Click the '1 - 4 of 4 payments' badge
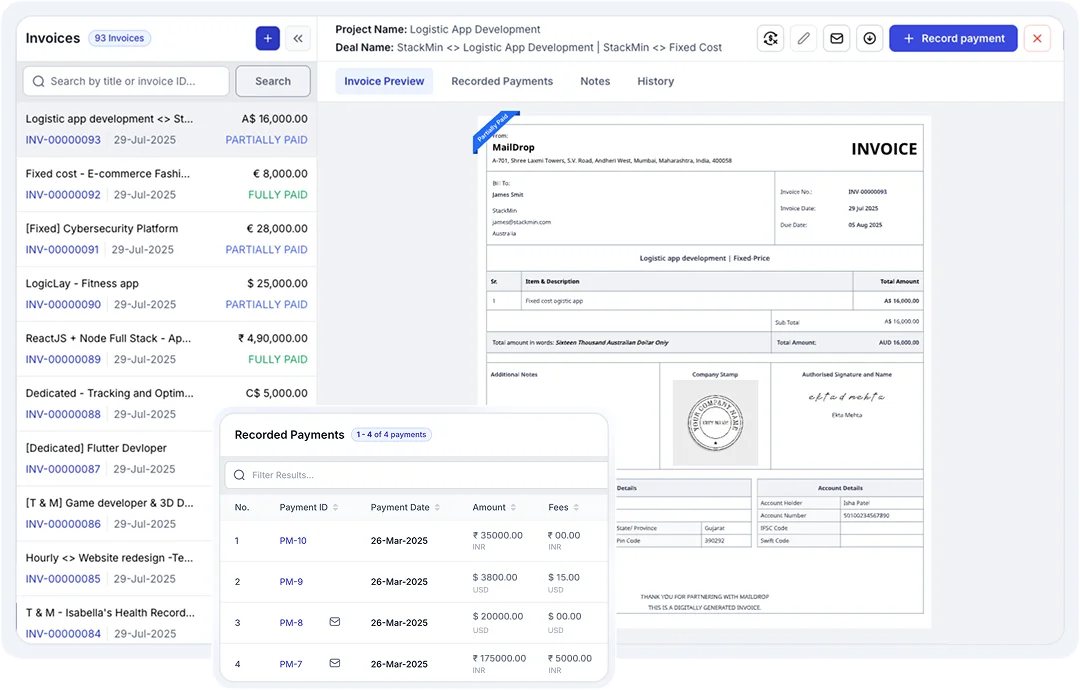 pyautogui.click(x=391, y=435)
